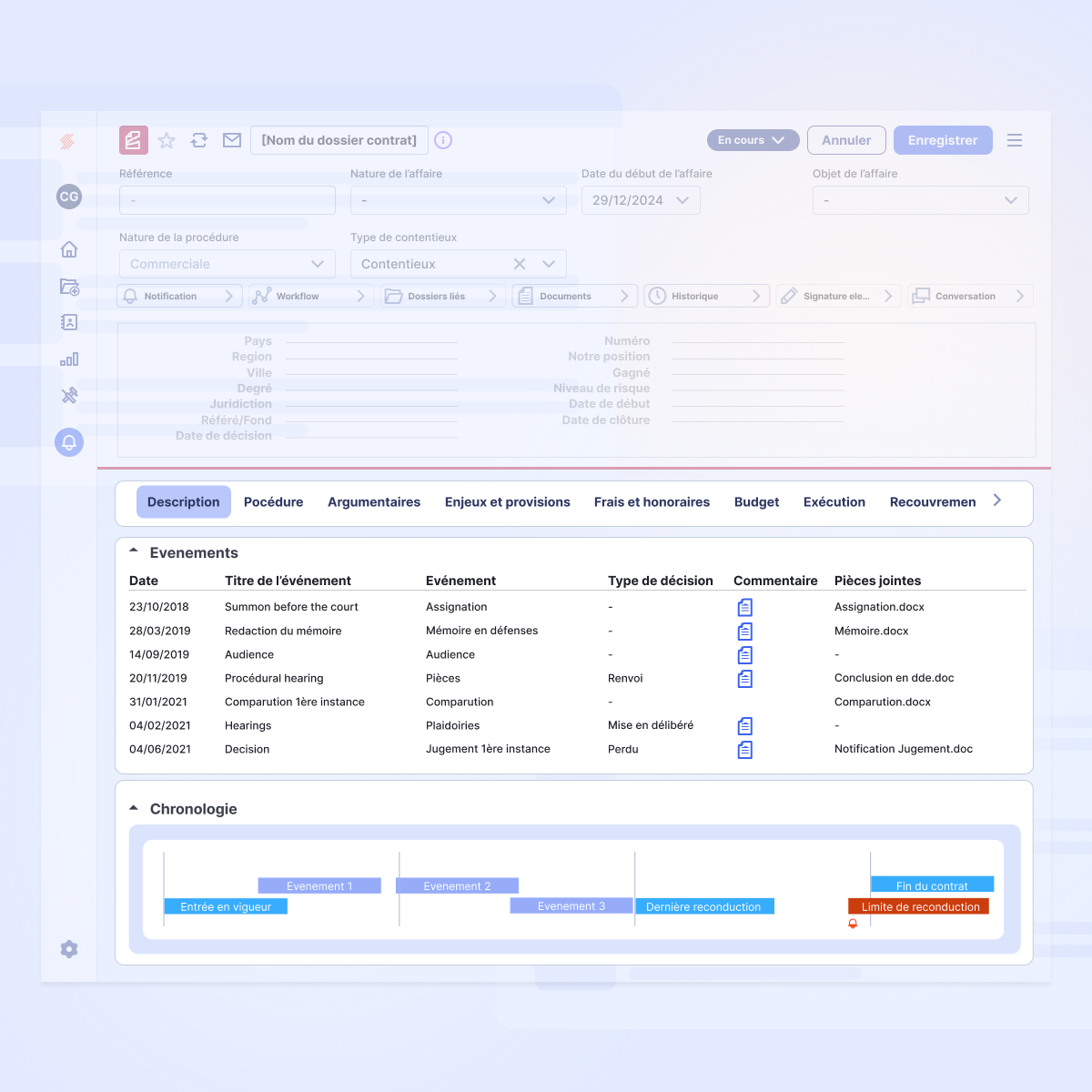
Task: Select the Enjeux et provisions tab
Action: tap(507, 502)
